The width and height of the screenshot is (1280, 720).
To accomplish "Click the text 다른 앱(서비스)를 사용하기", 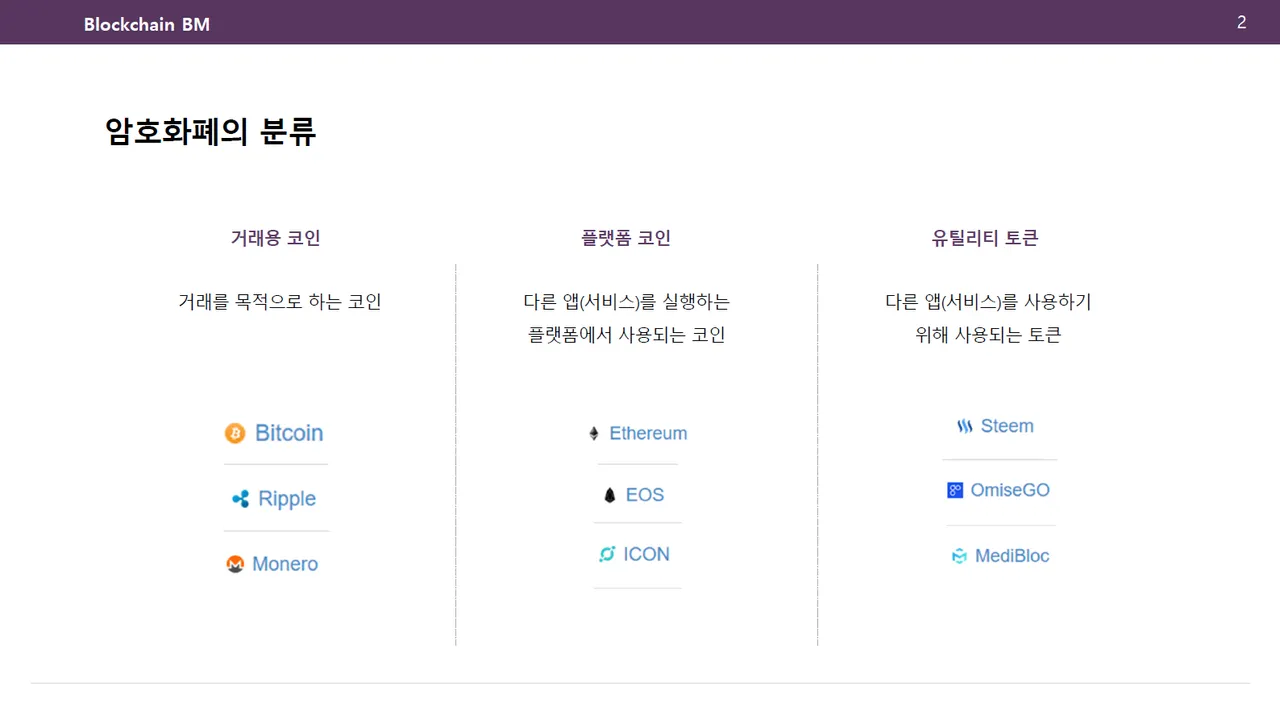I will 988,301.
